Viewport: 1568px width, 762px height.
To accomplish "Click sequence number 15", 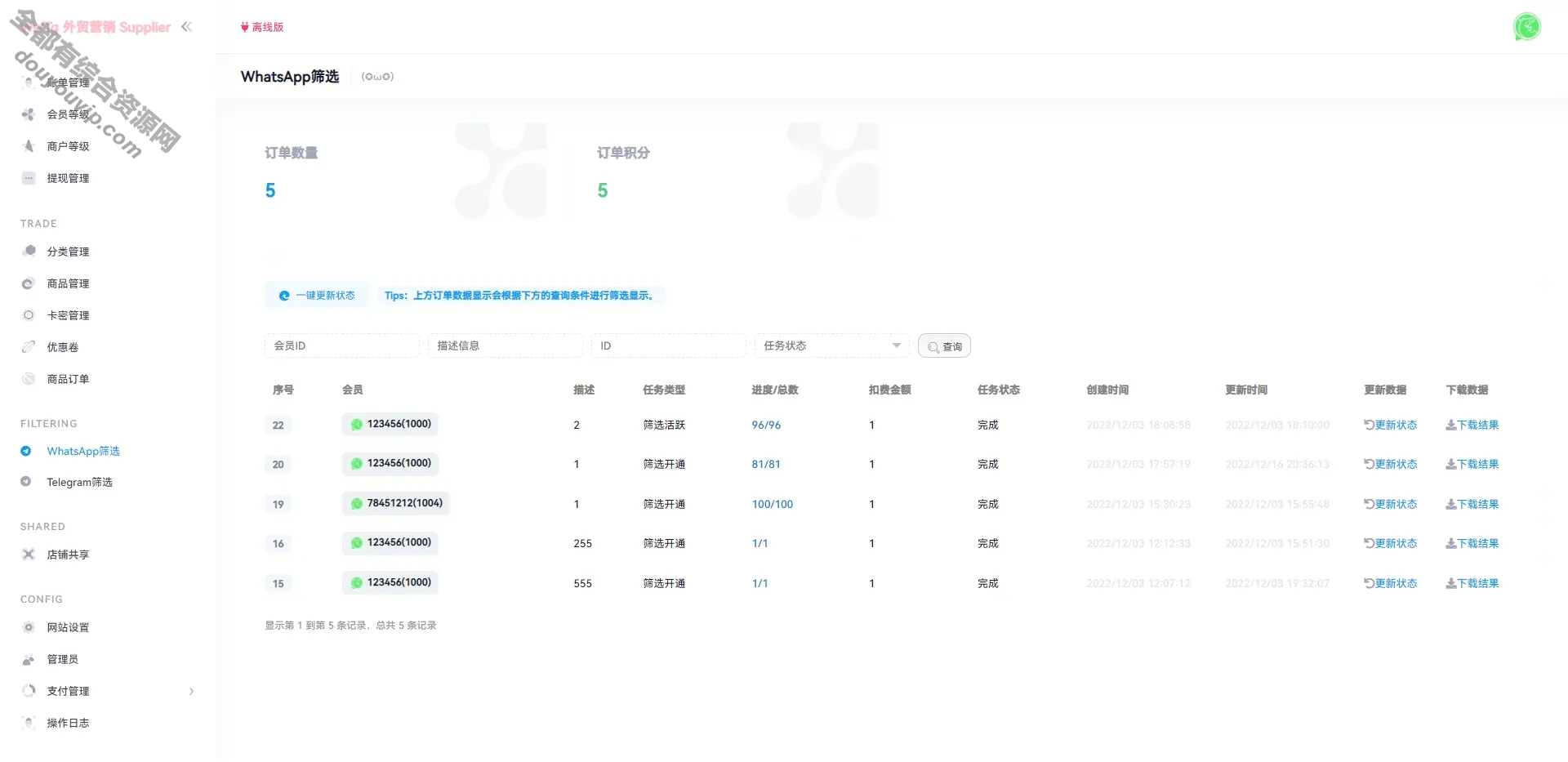I will click(x=278, y=583).
